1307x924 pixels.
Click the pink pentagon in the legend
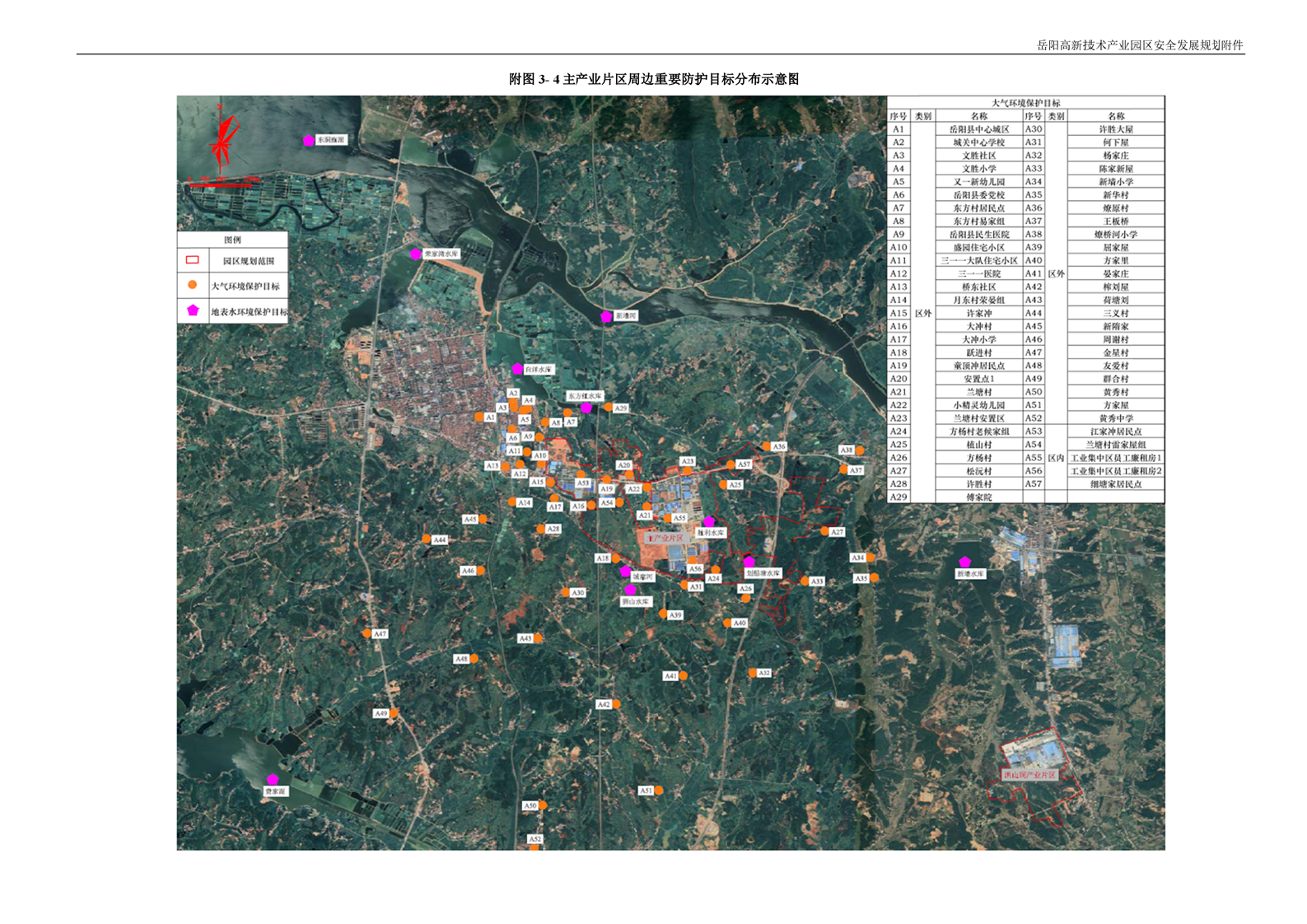pos(192,310)
